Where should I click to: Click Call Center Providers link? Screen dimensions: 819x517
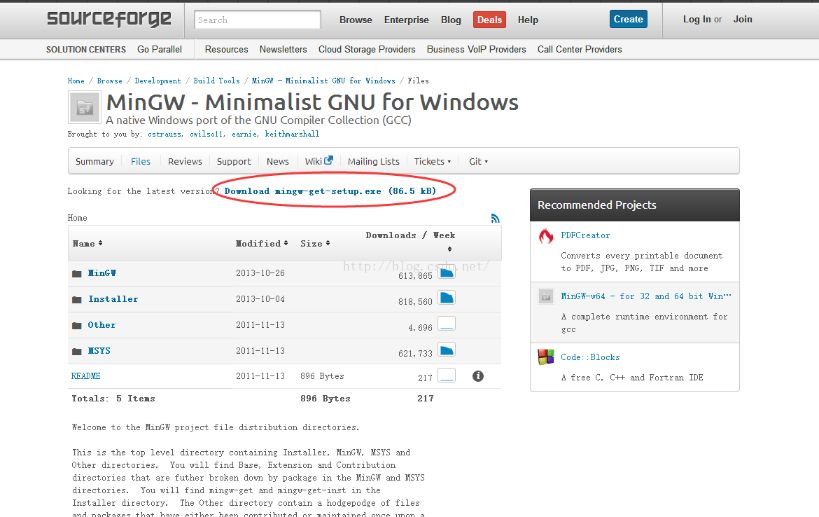pyautogui.click(x=580, y=49)
